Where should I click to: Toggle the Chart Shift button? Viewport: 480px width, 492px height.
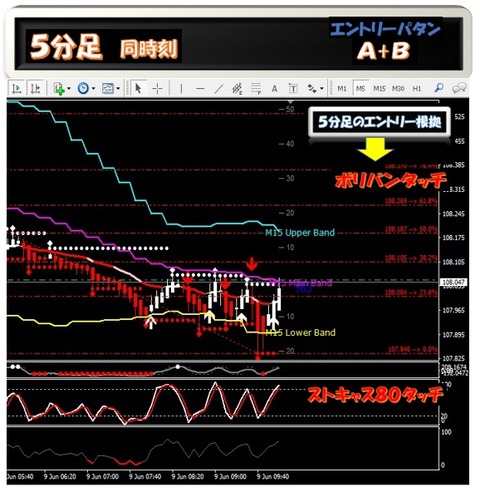tap(35, 89)
